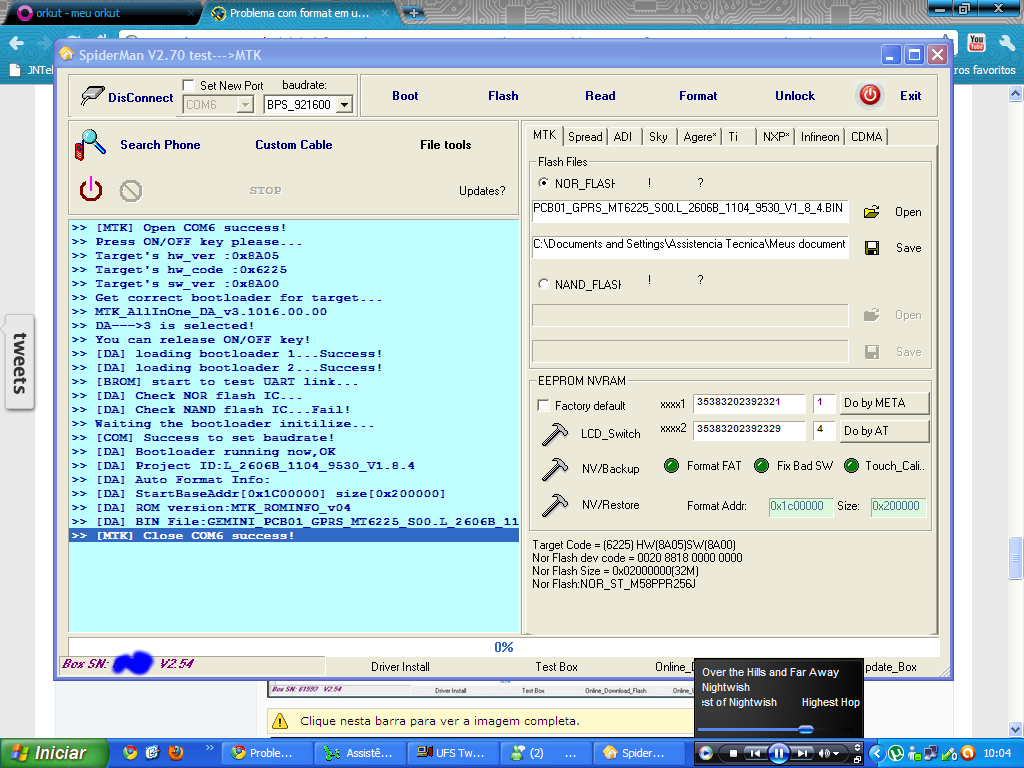This screenshot has height=768, width=1024.
Task: Click the tweets side tab
Action: tap(20, 362)
